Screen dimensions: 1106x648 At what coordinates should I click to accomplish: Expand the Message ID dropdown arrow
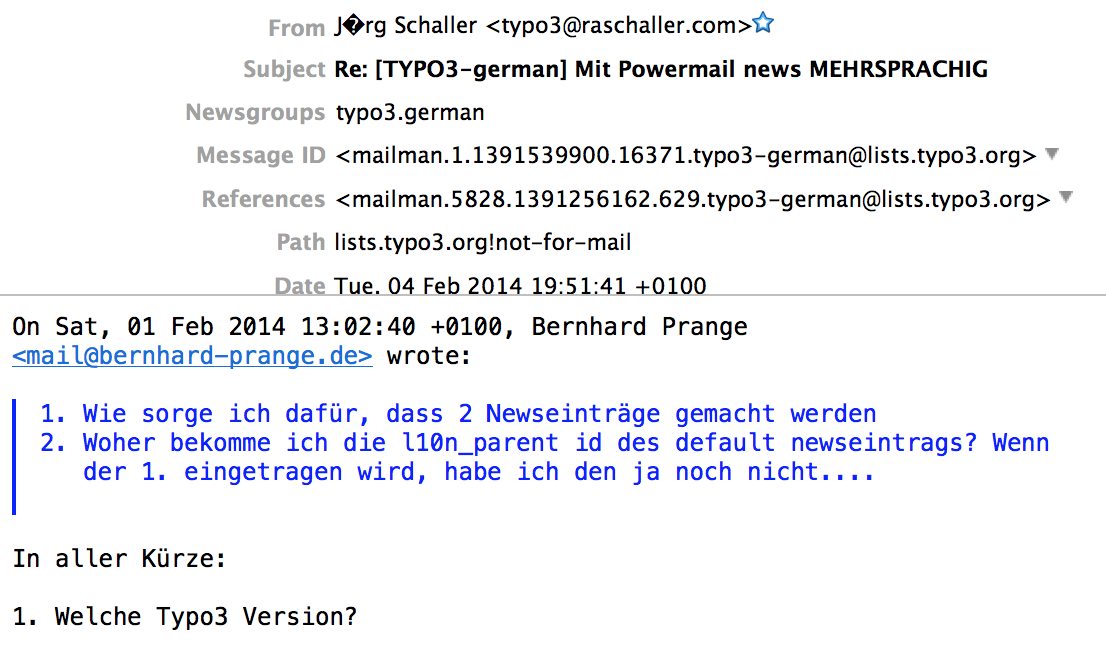(x=1052, y=154)
